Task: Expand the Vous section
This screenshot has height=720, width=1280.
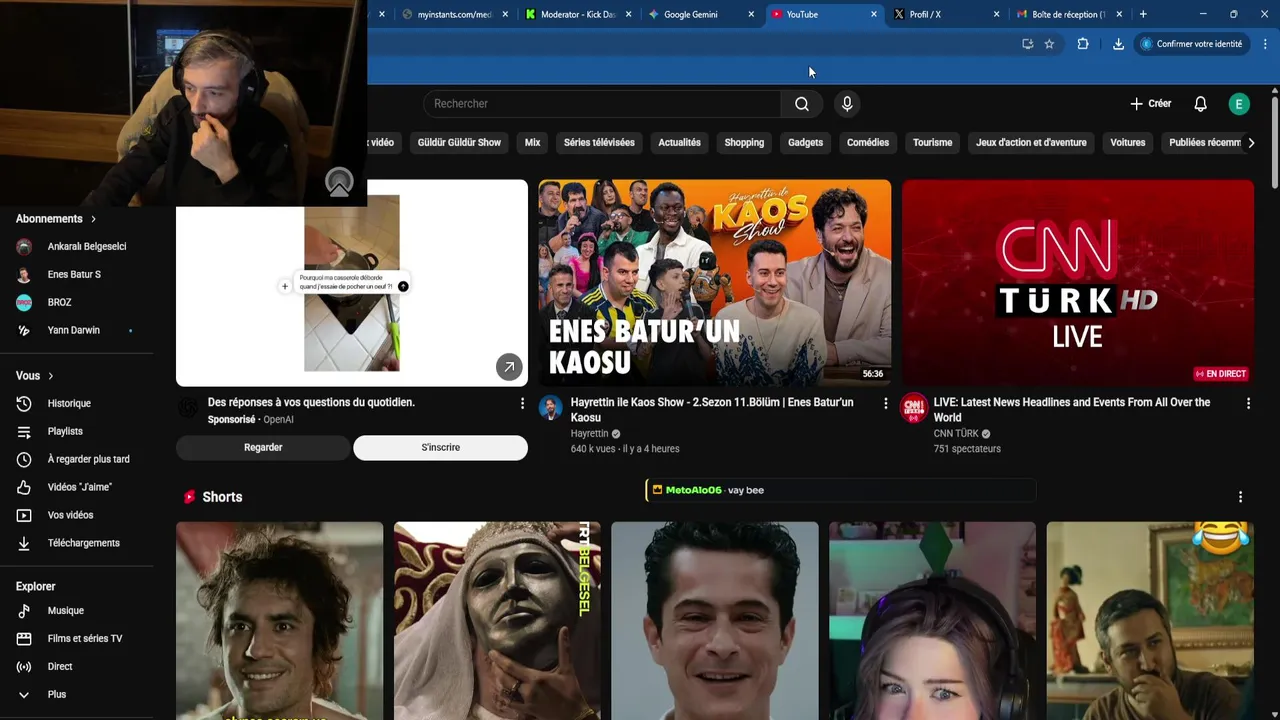Action: point(35,376)
